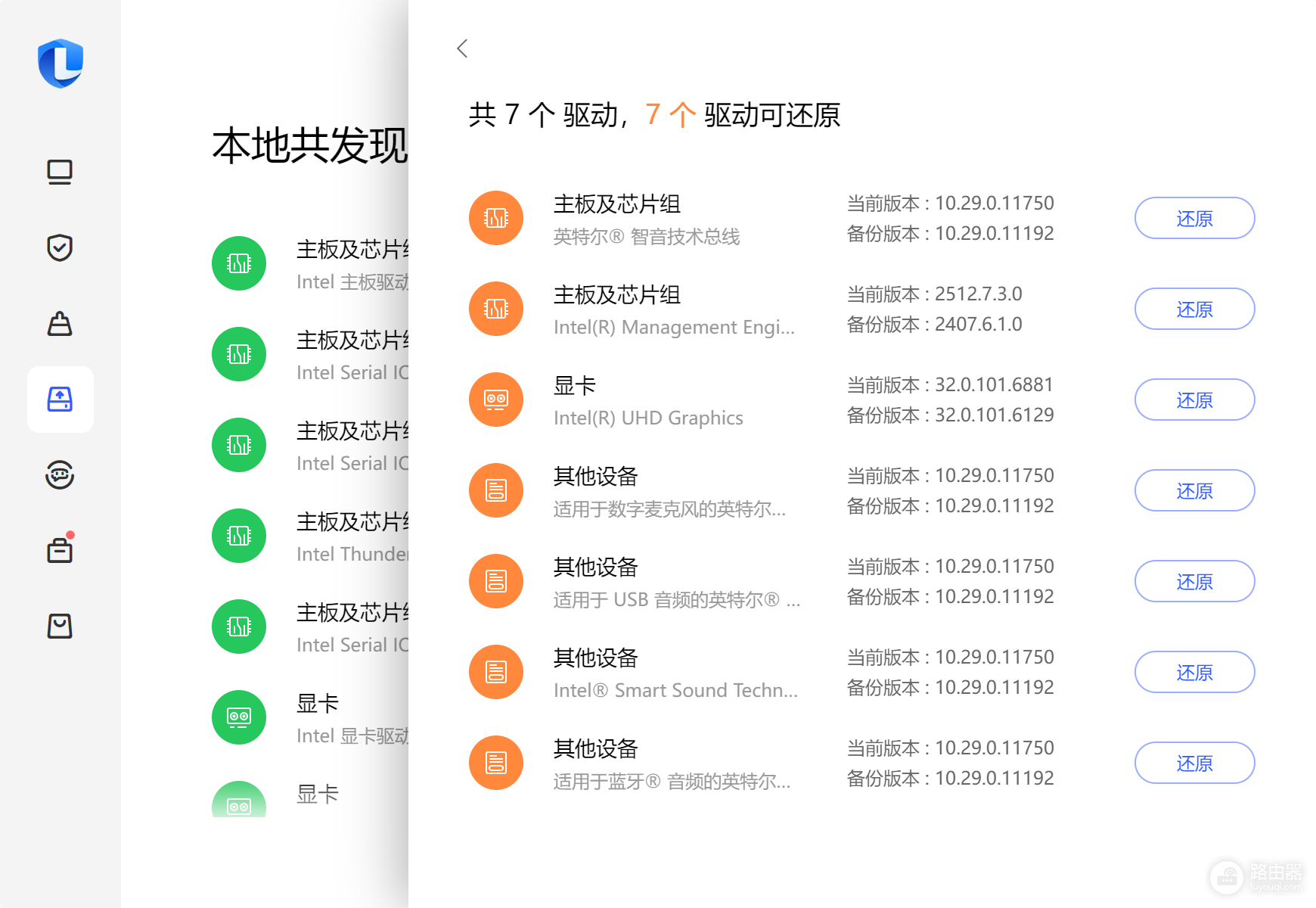Click green chipset icon beside Intel Thunder row

pyautogui.click(x=239, y=536)
